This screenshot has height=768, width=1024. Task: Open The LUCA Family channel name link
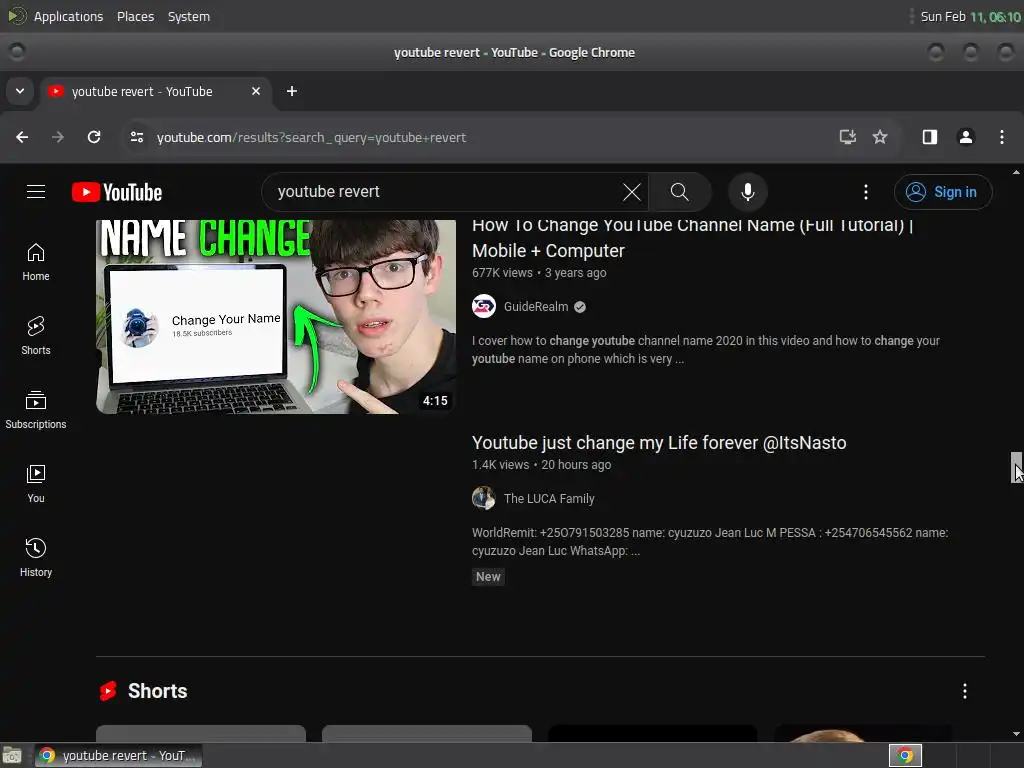[x=549, y=498]
